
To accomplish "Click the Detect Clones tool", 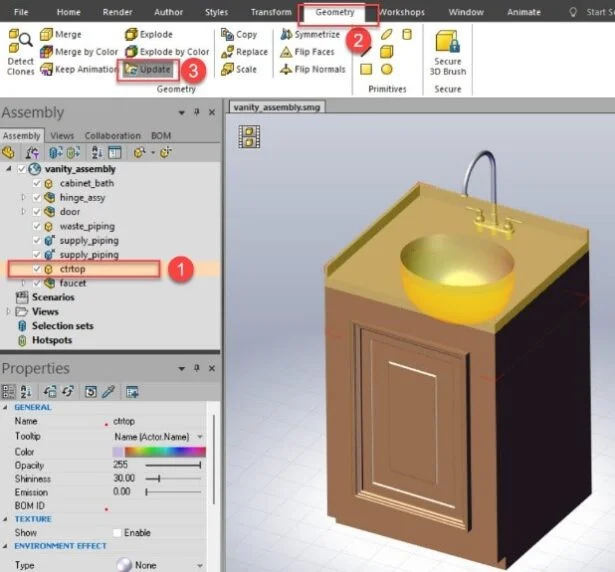I will (20, 51).
